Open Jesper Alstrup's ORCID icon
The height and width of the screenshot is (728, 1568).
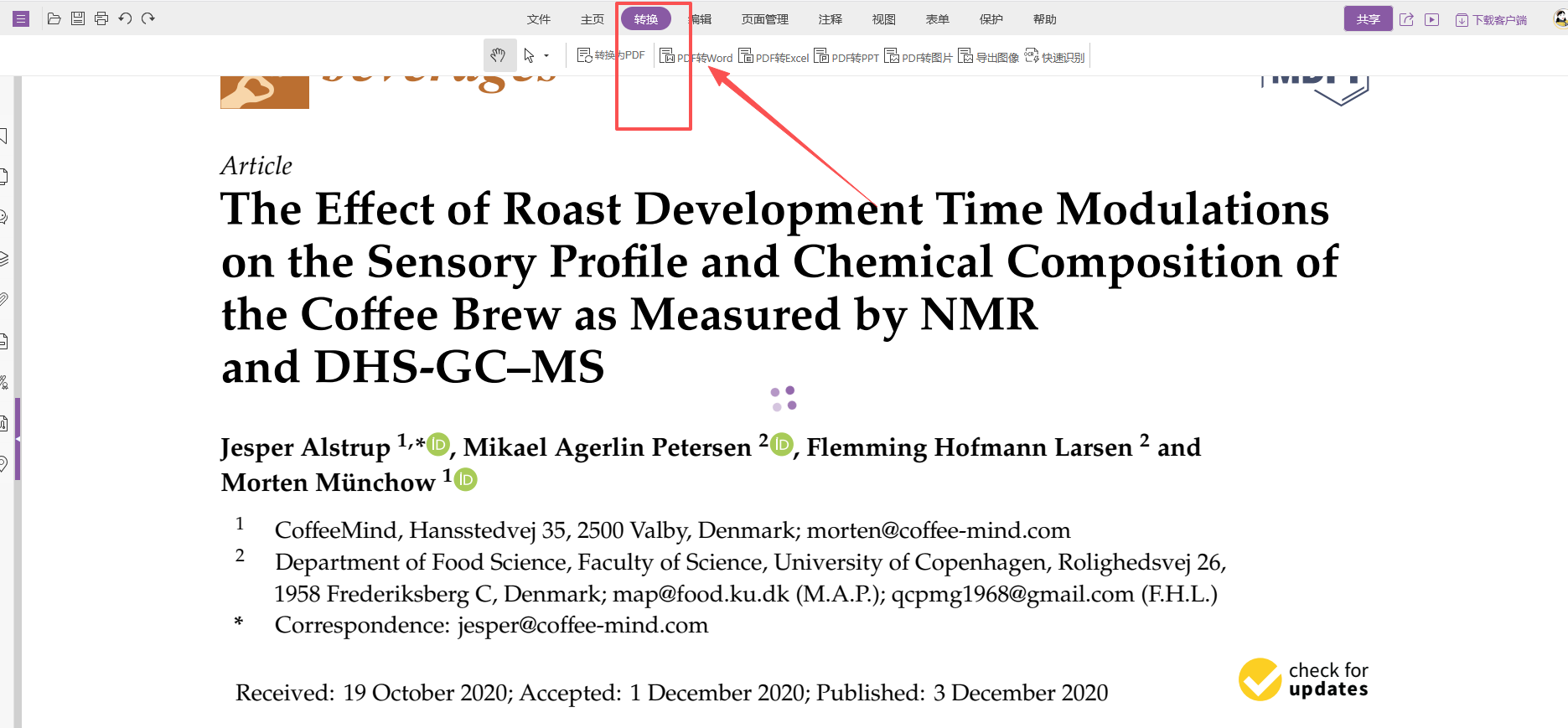[x=437, y=444]
